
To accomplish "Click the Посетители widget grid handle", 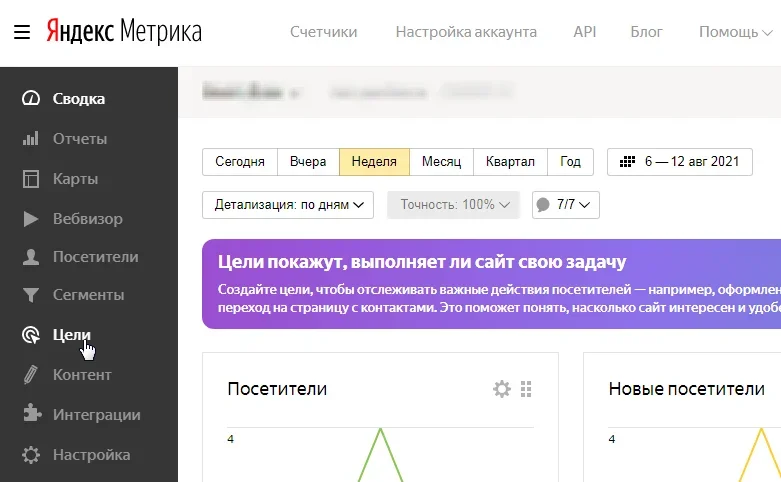I will click(x=526, y=389).
